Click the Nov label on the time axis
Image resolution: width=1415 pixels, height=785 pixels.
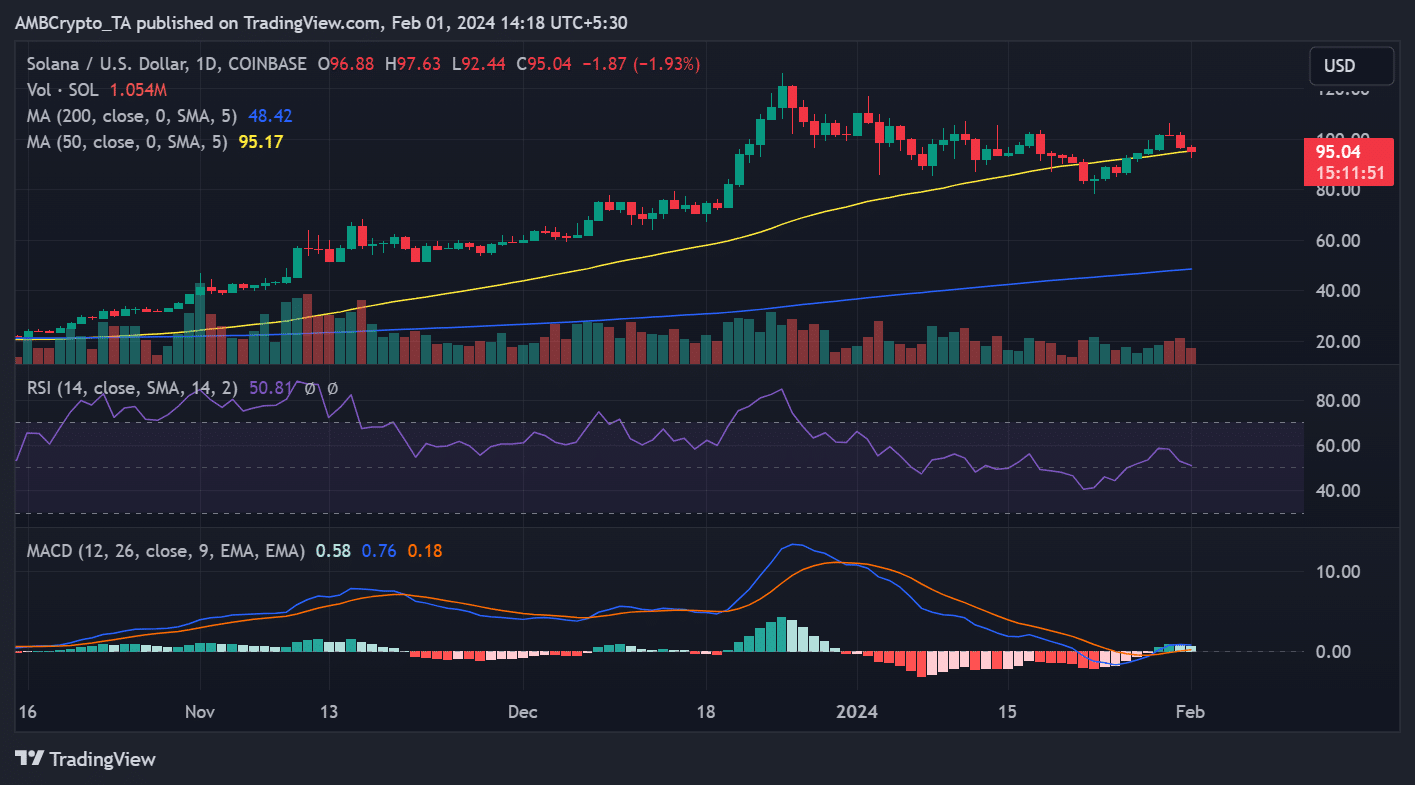coord(201,712)
